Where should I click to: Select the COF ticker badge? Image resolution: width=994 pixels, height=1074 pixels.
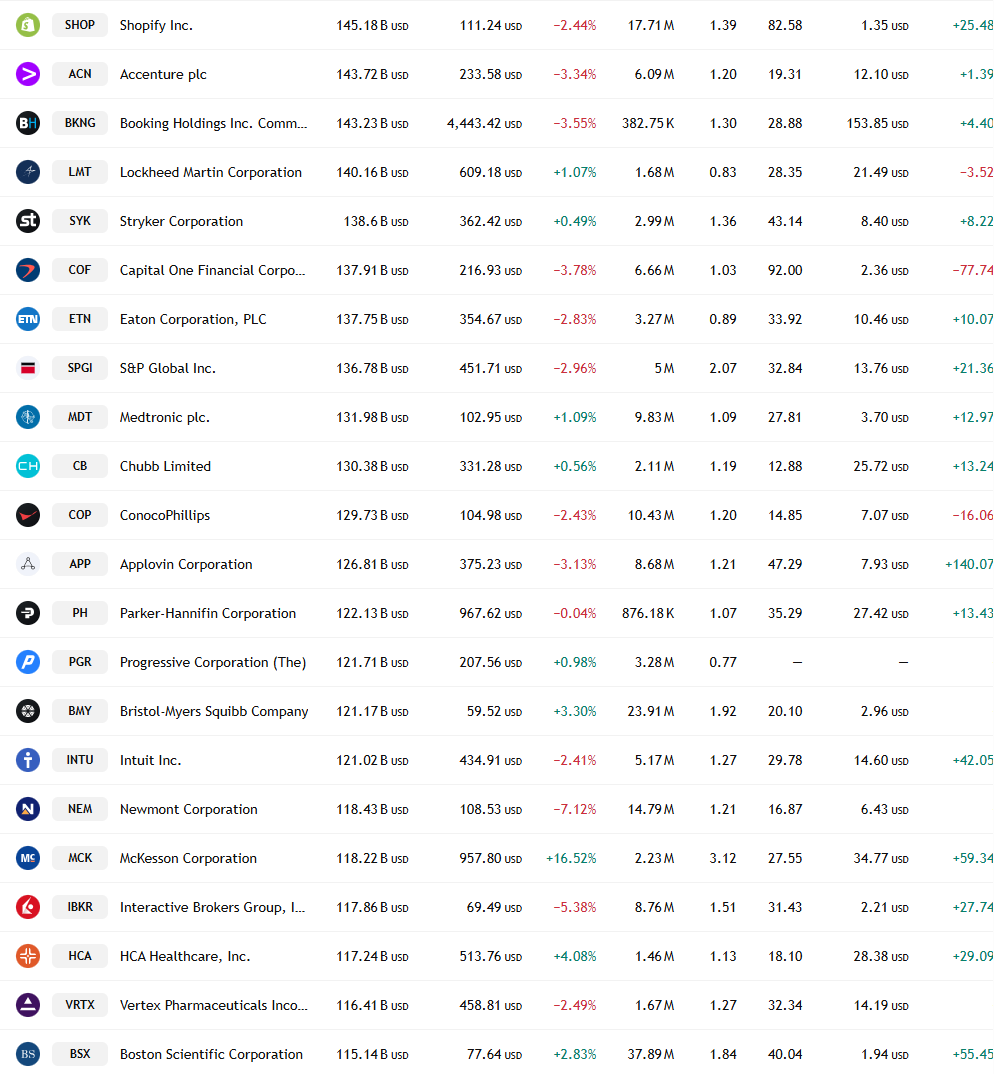pyautogui.click(x=79, y=270)
